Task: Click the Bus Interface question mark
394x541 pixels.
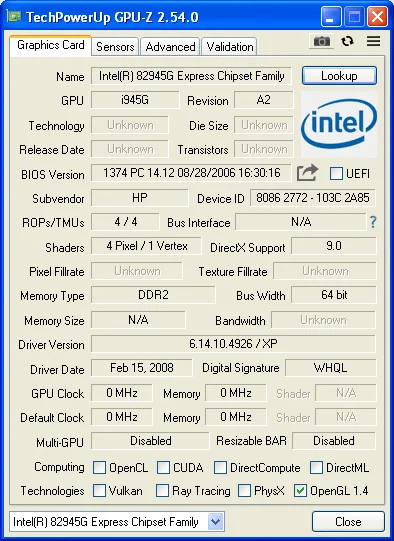Action: point(373,222)
